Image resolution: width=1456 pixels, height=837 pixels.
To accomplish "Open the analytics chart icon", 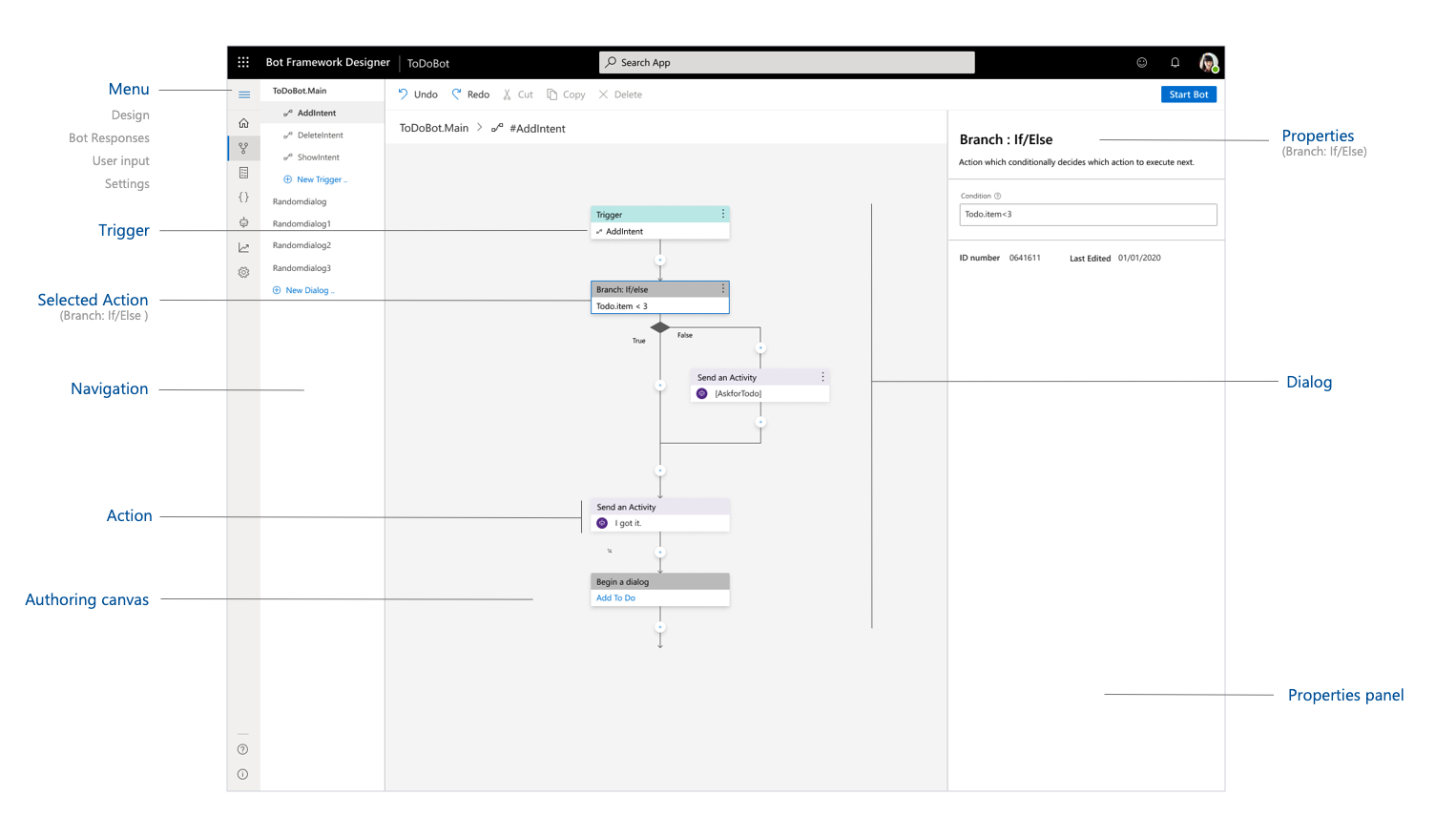I will pos(243,246).
